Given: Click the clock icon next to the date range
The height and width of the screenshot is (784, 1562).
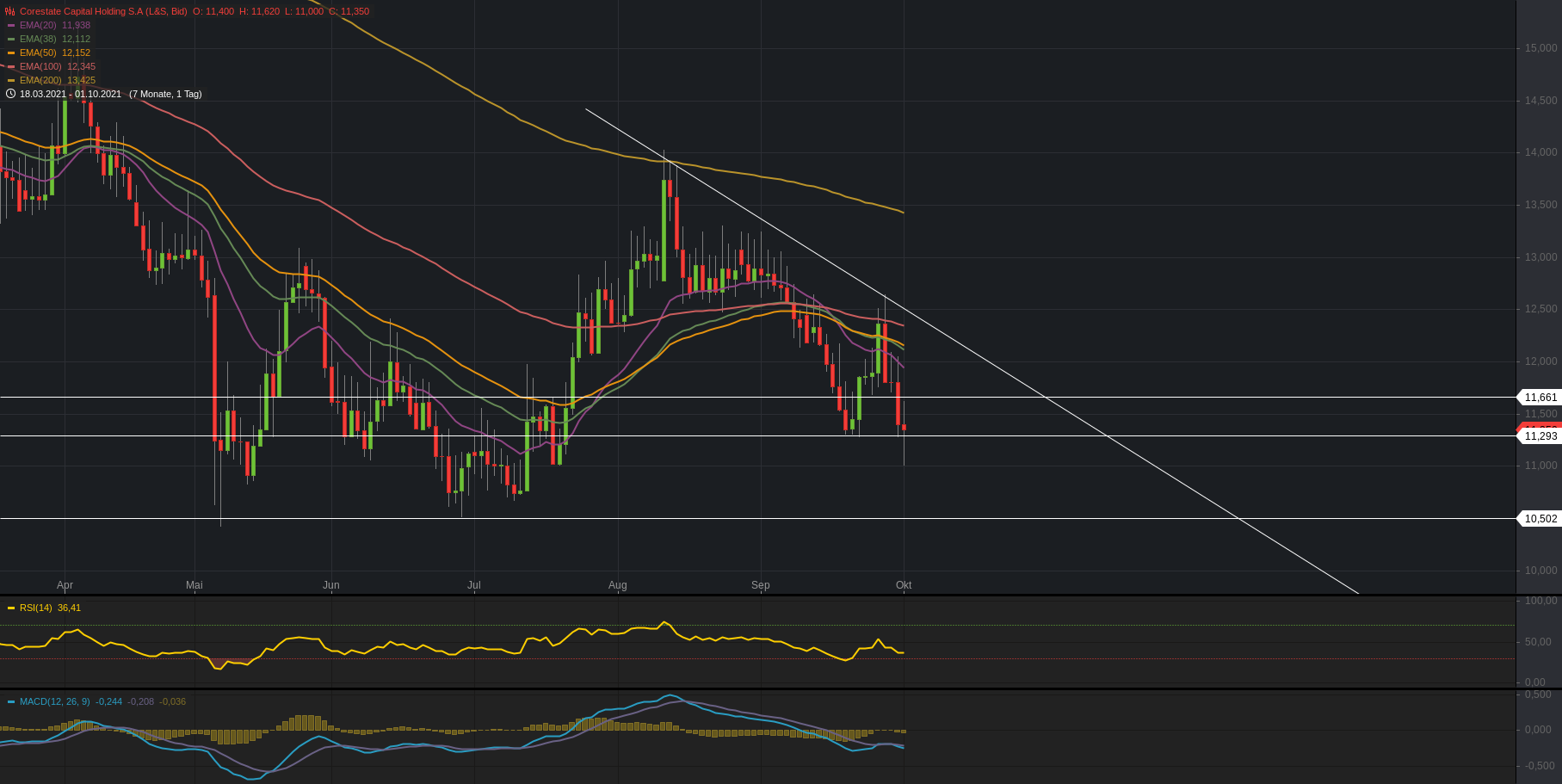Looking at the screenshot, I should 11,95.
